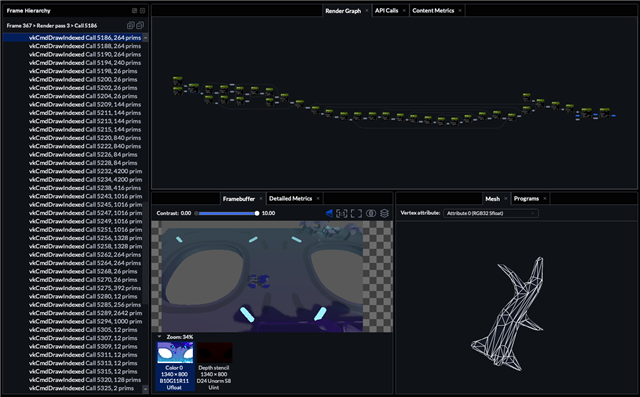
Task: Click the hierarchy list scroll up arrow
Action: coord(145,38)
